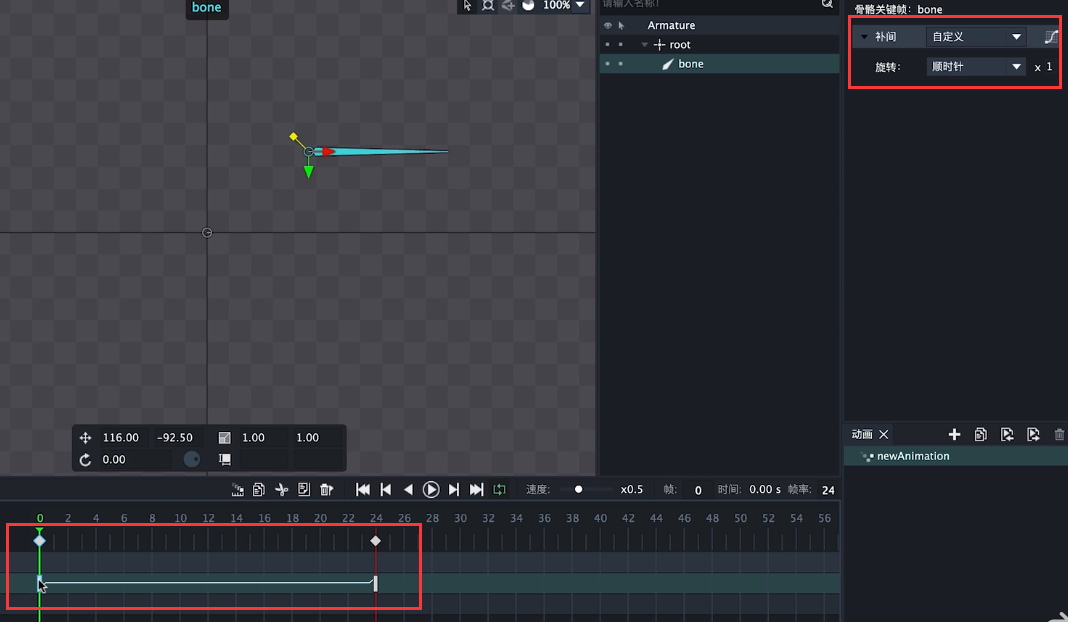1068x622 pixels.
Task: Click frame 36 on the timeline ruler
Action: pos(544,518)
